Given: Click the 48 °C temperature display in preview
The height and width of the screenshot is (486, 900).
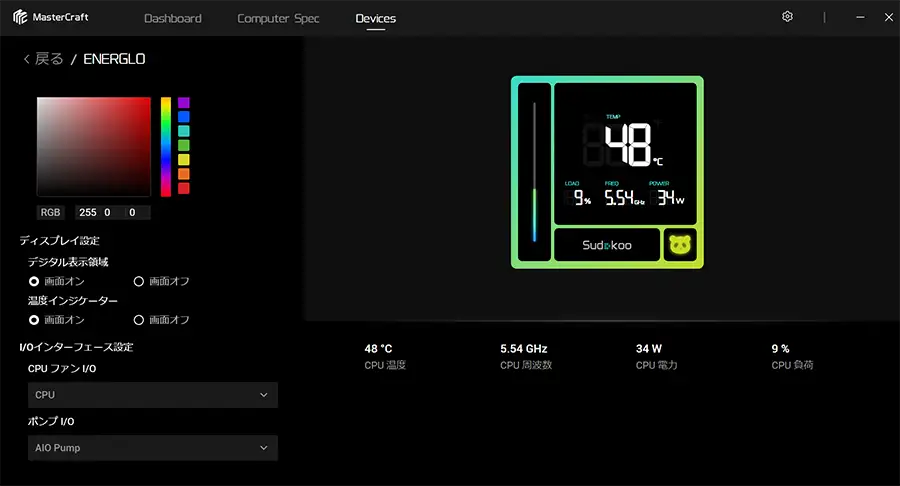Looking at the screenshot, I should (x=633, y=143).
